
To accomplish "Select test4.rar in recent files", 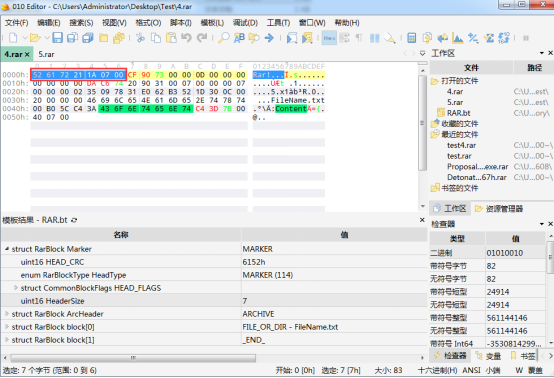I will tap(461, 145).
